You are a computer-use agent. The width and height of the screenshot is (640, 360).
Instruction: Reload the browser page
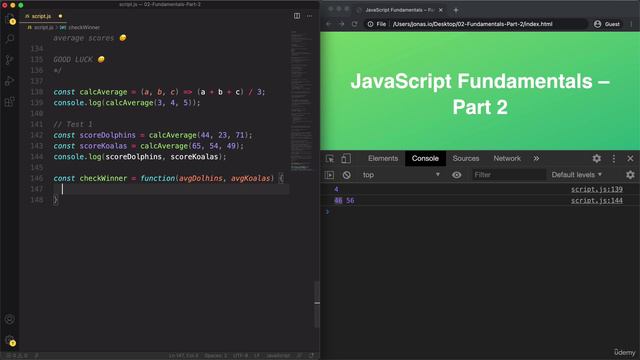(x=354, y=24)
